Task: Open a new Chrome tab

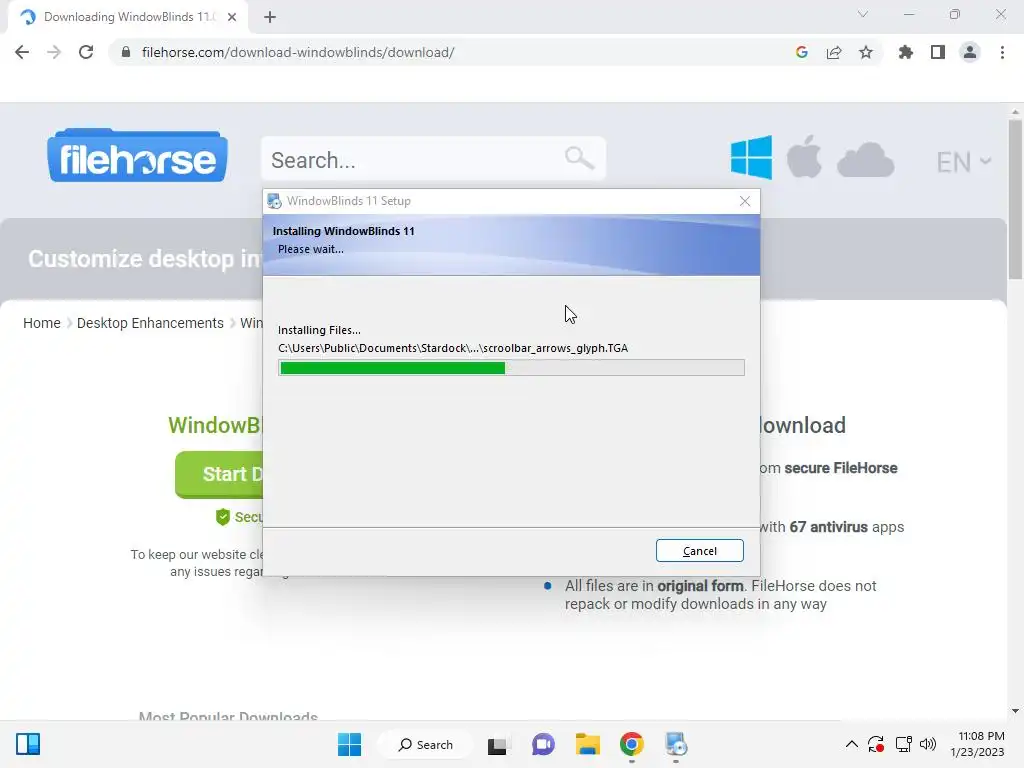Action: pyautogui.click(x=270, y=17)
